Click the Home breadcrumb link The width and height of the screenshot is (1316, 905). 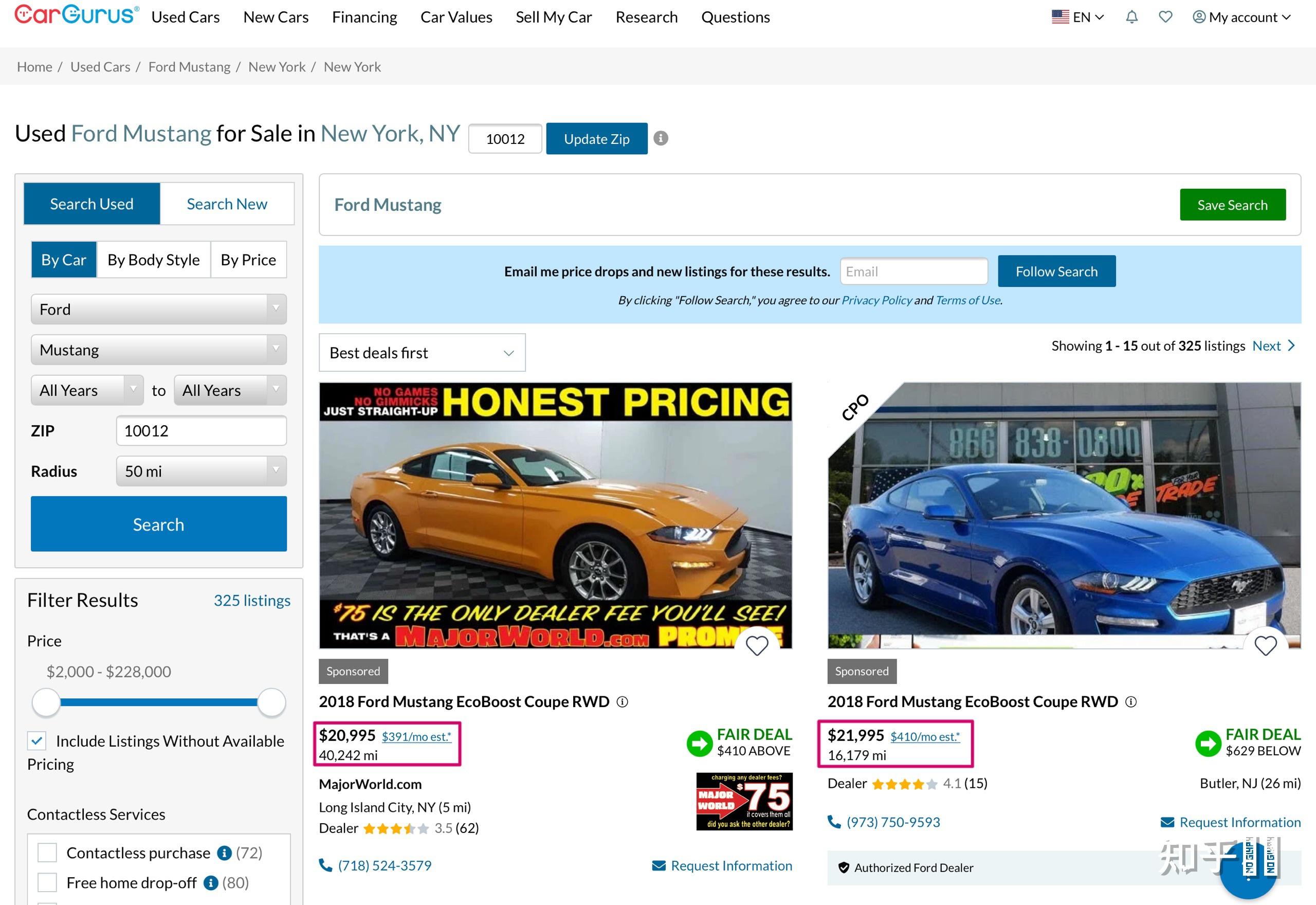(34, 67)
